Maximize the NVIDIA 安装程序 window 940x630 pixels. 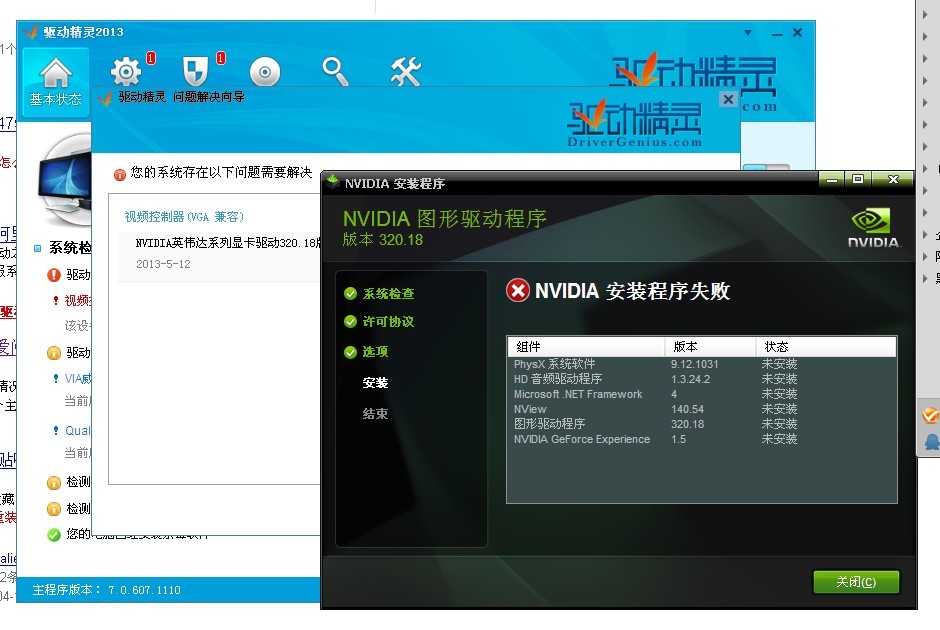[x=858, y=179]
